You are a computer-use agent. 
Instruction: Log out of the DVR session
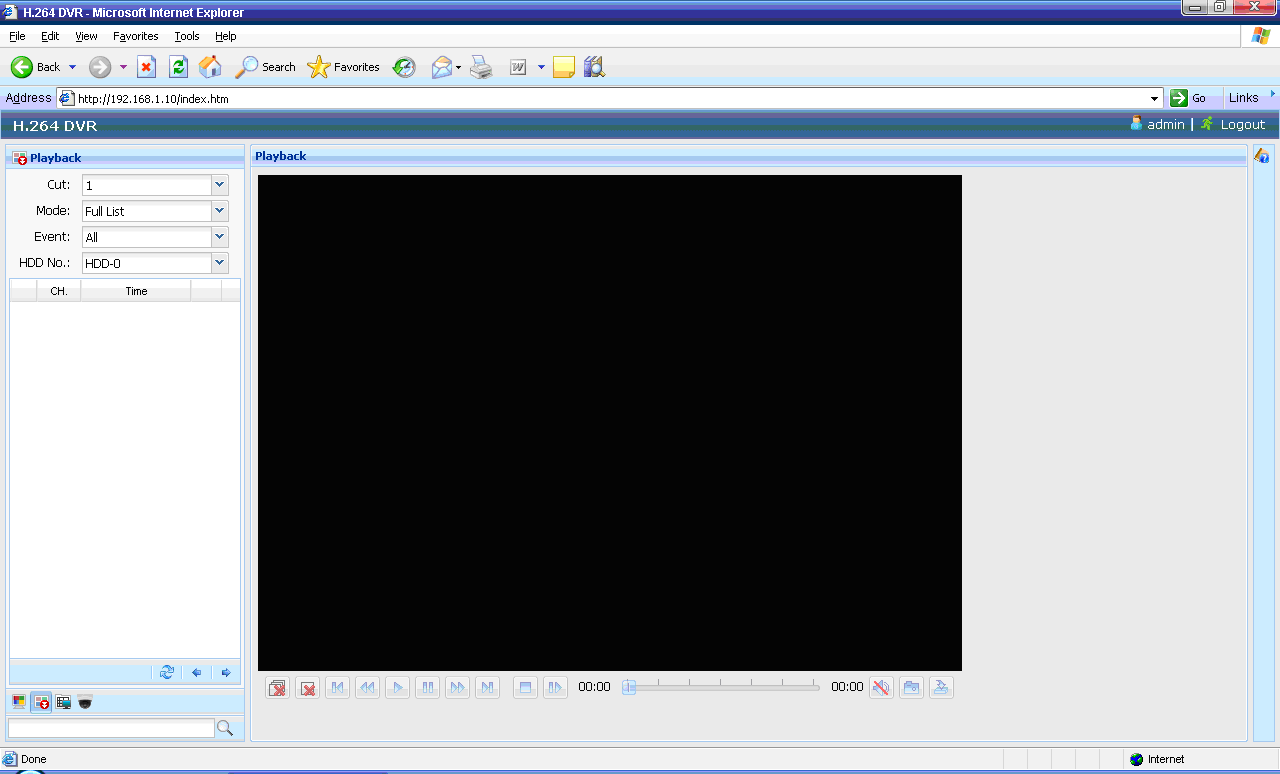1241,124
